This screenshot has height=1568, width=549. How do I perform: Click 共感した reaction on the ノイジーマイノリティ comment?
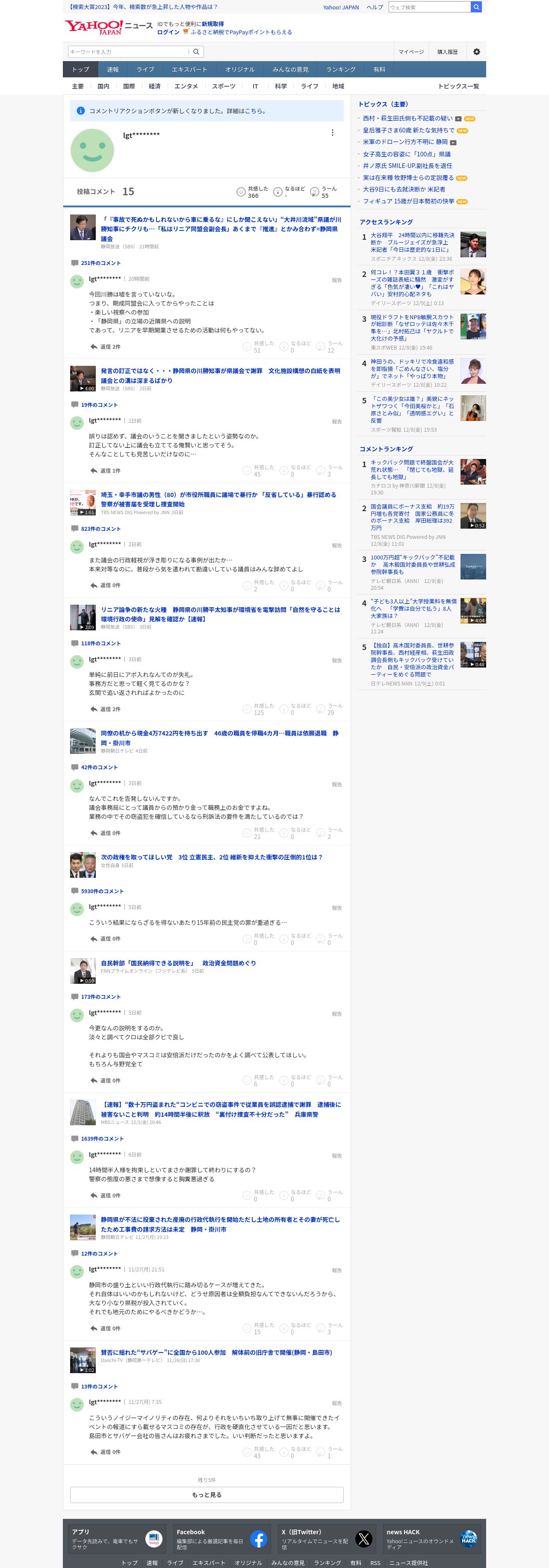click(258, 1452)
